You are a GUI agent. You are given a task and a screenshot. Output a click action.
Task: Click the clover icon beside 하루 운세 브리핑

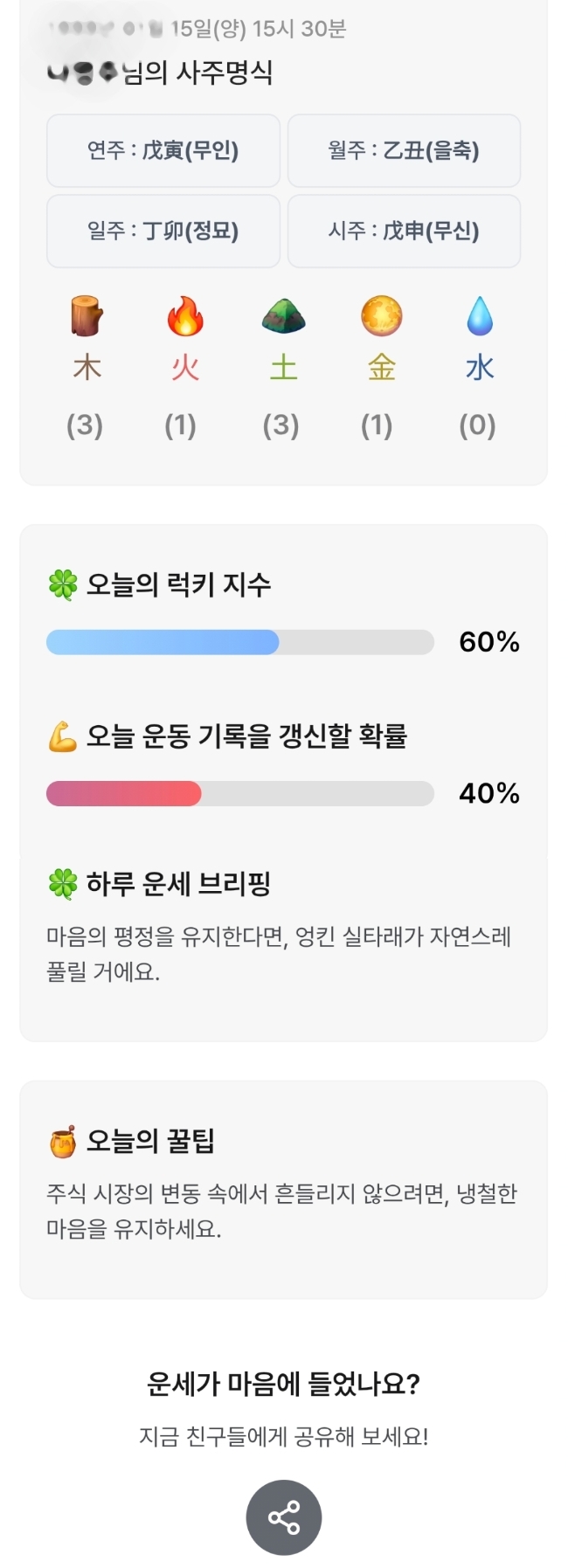click(63, 884)
